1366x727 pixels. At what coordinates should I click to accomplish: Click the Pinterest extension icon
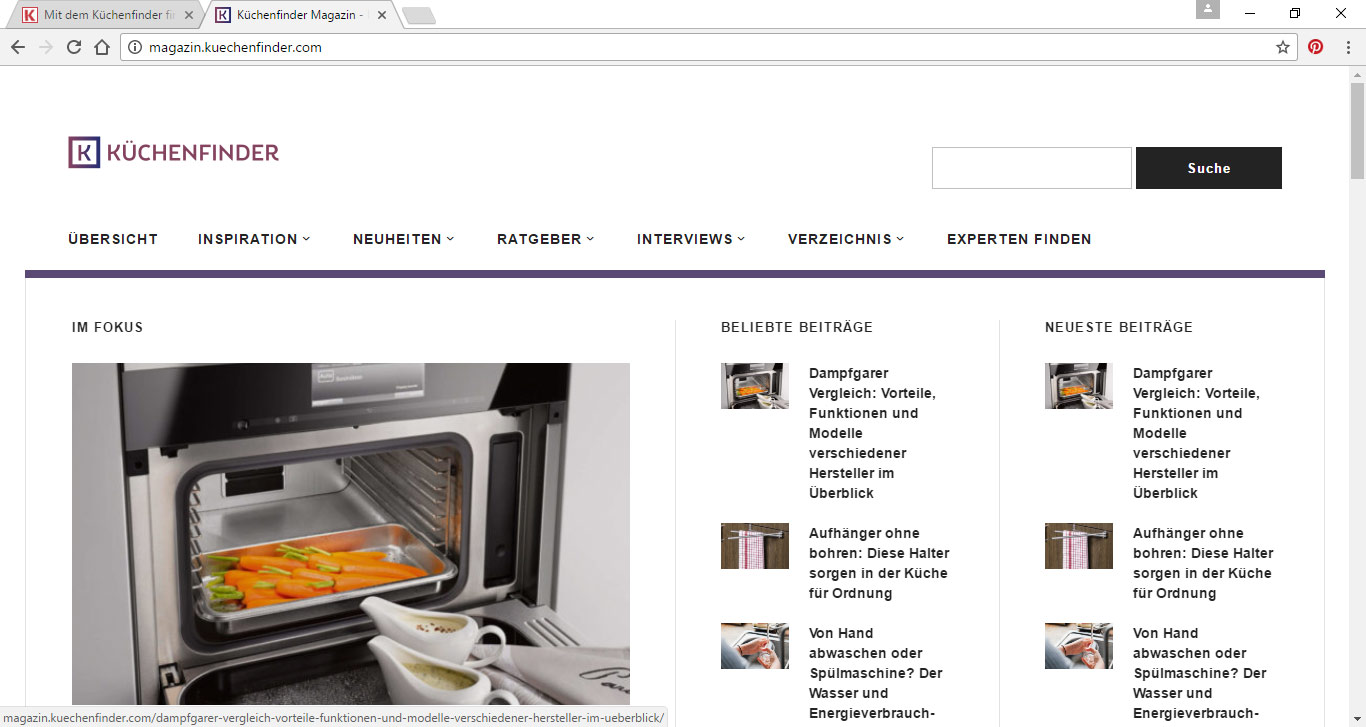pos(1316,47)
